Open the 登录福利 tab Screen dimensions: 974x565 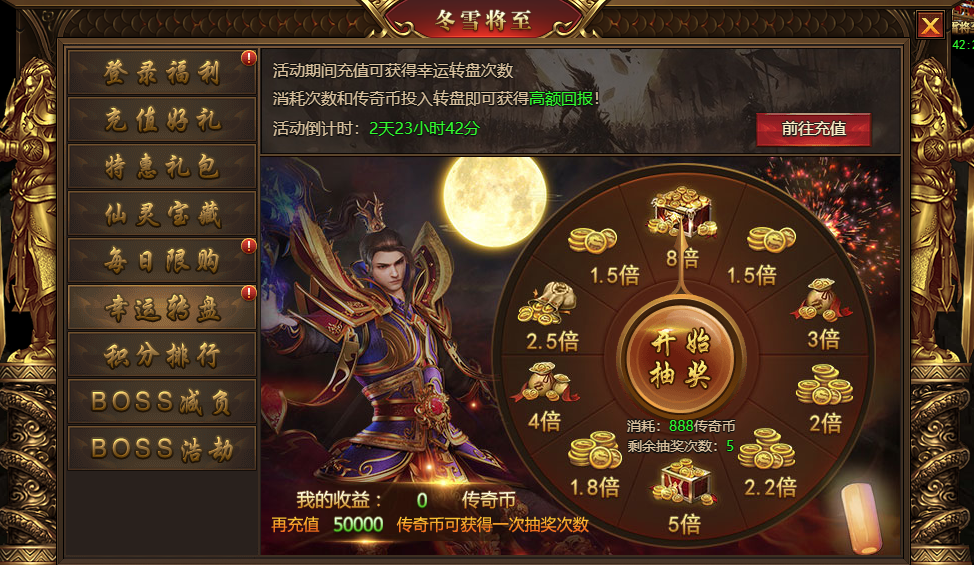162,73
